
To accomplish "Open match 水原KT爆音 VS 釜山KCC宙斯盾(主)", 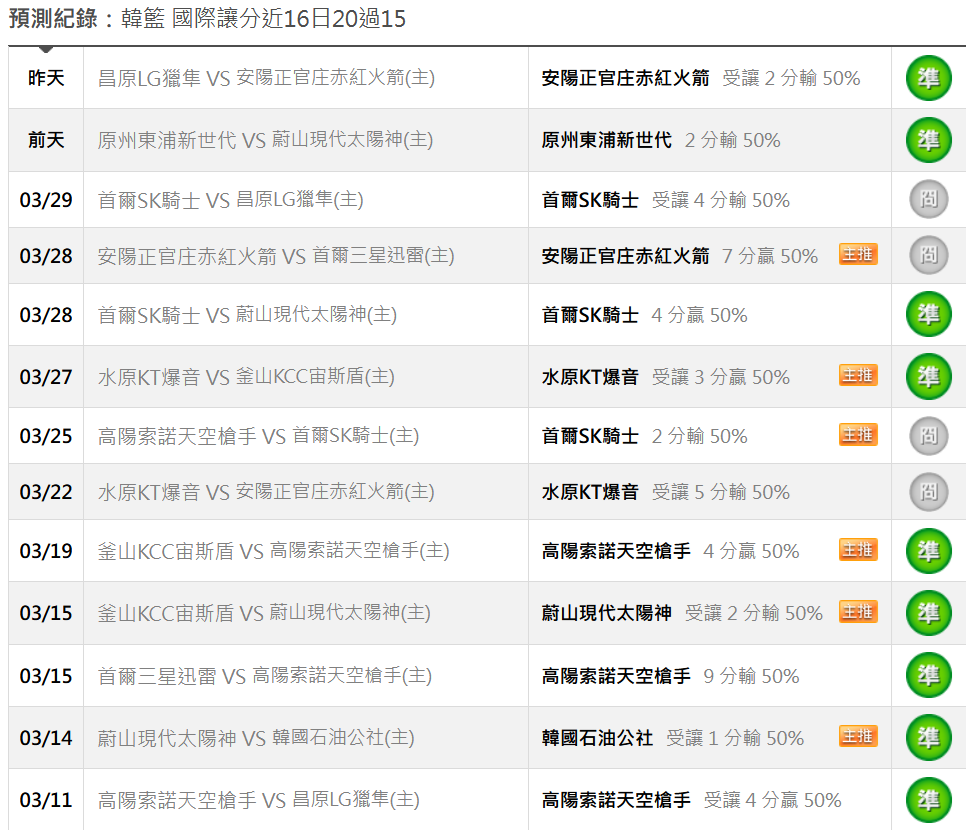I will pos(246,376).
